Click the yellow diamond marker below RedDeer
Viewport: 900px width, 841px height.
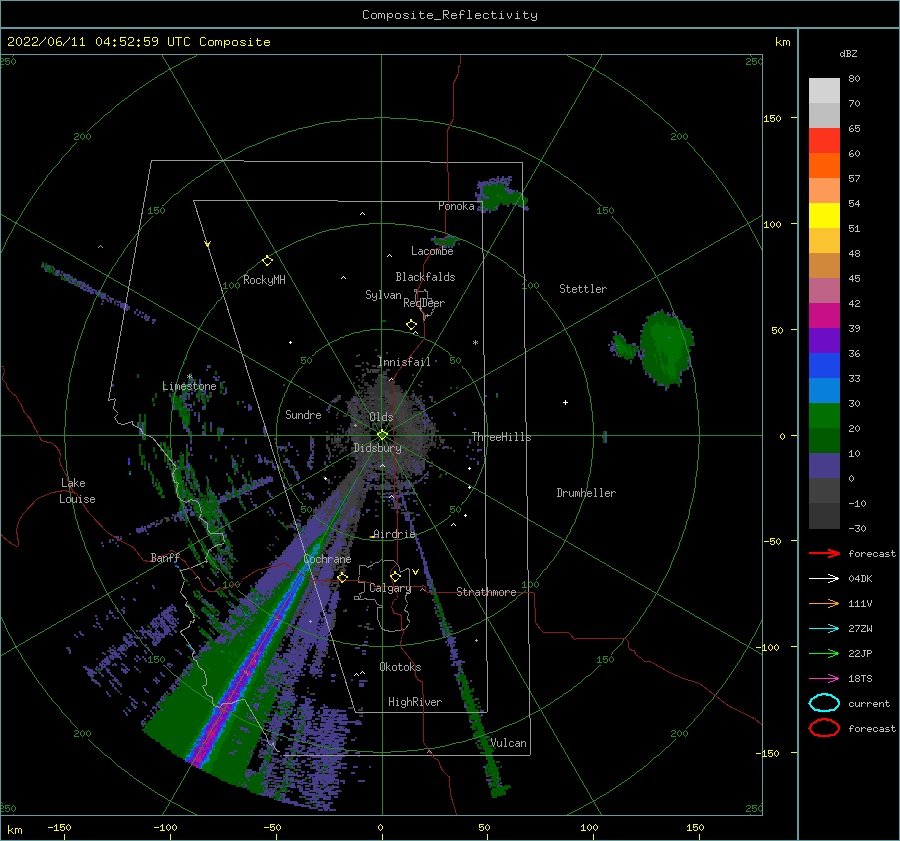[x=411, y=325]
